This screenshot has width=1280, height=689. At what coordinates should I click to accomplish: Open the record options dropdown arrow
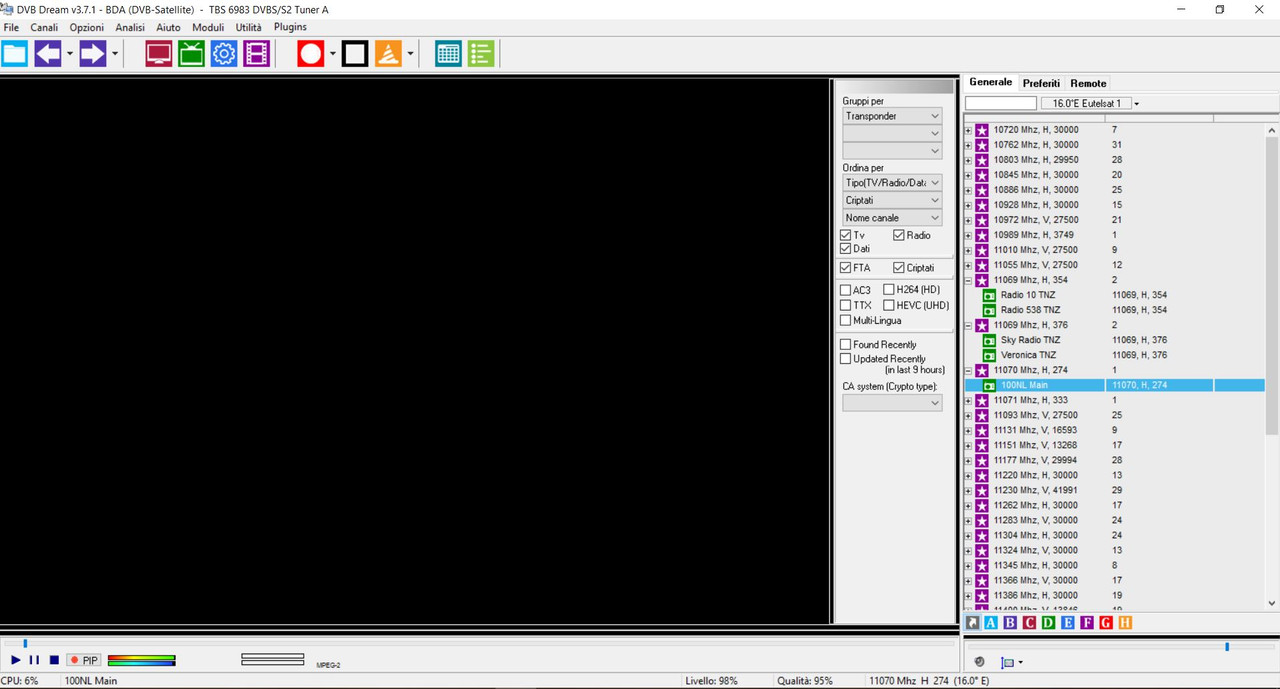pyautogui.click(x=332, y=54)
